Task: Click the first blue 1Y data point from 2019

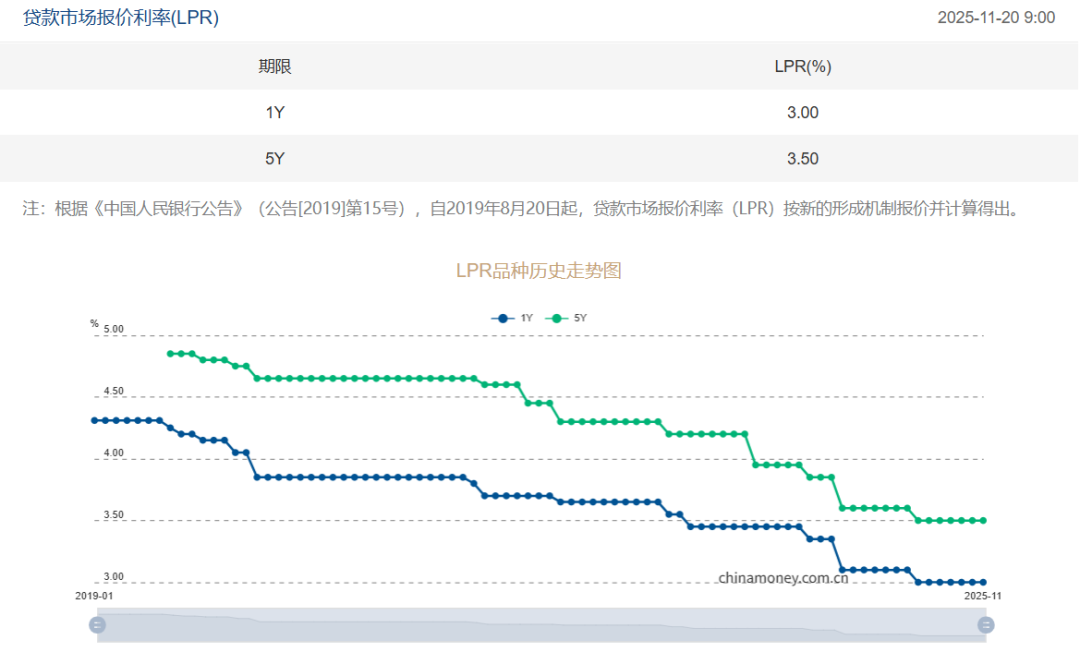Action: [93, 420]
